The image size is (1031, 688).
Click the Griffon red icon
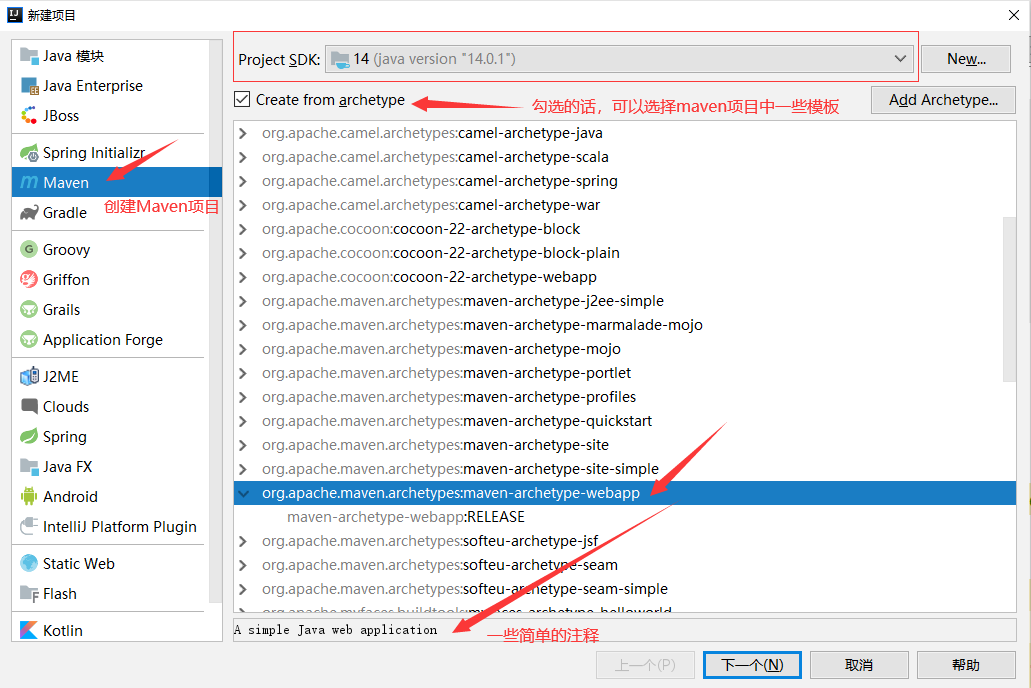(x=29, y=280)
